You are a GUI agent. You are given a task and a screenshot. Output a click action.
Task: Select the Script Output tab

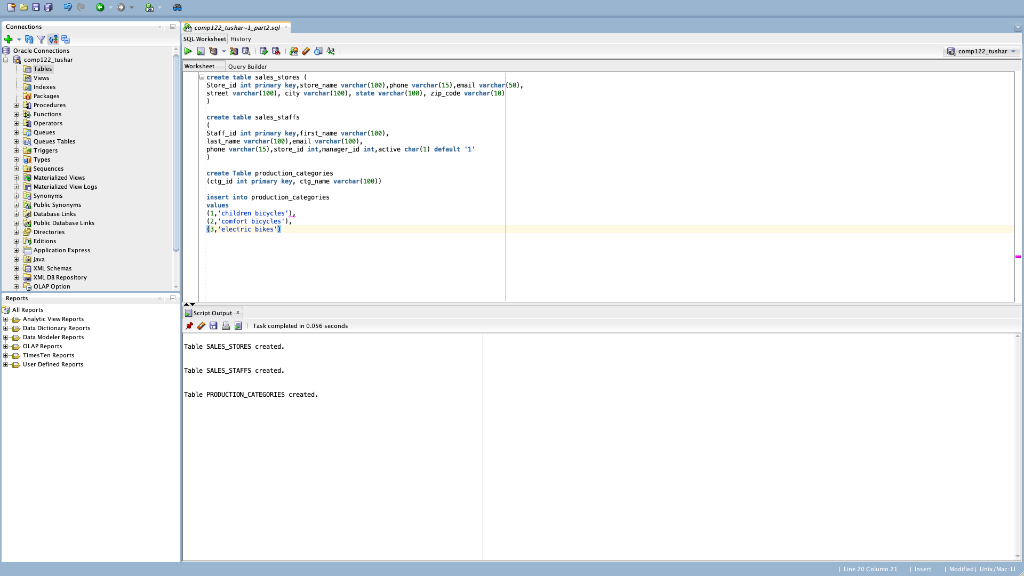(x=212, y=313)
